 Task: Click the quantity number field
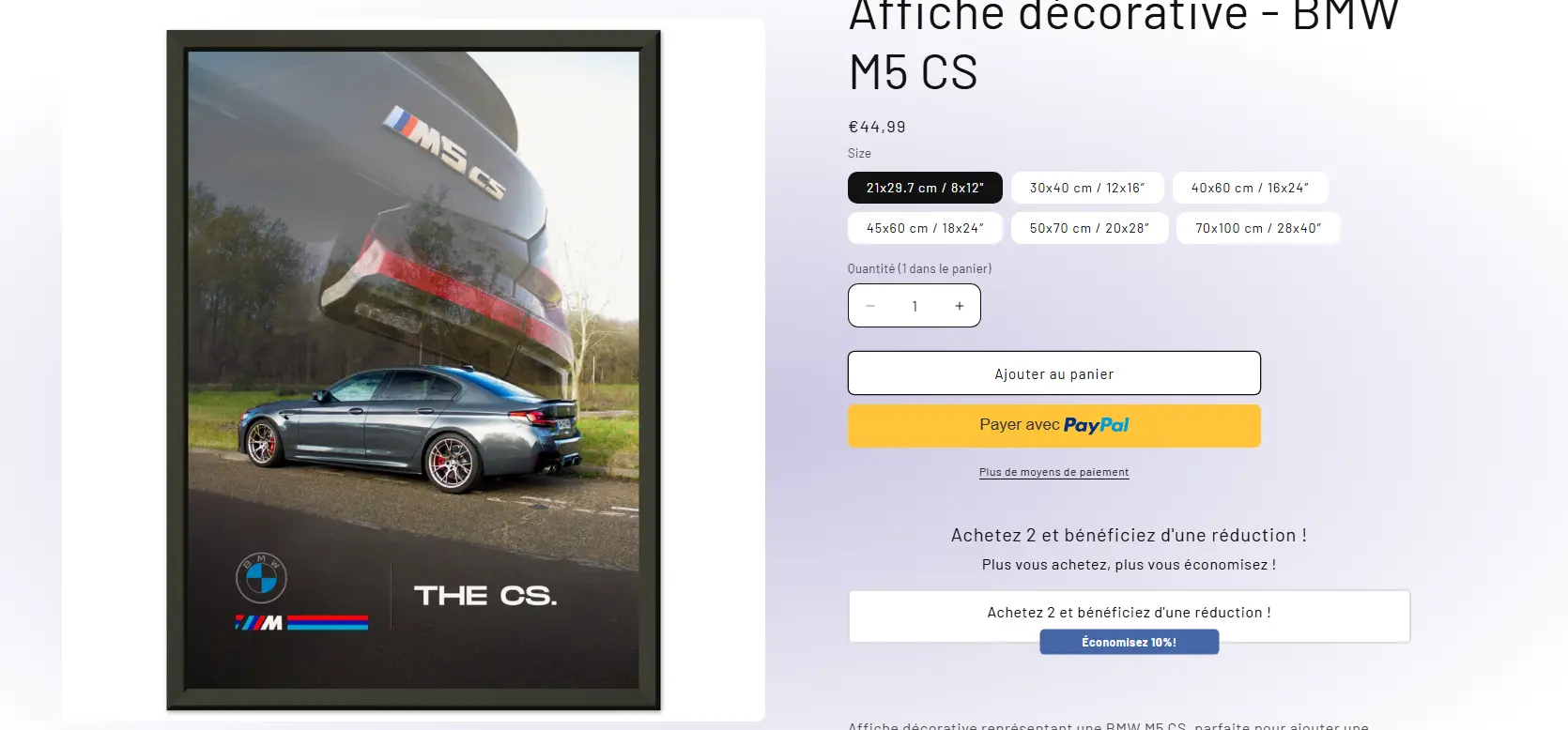pyautogui.click(x=915, y=306)
